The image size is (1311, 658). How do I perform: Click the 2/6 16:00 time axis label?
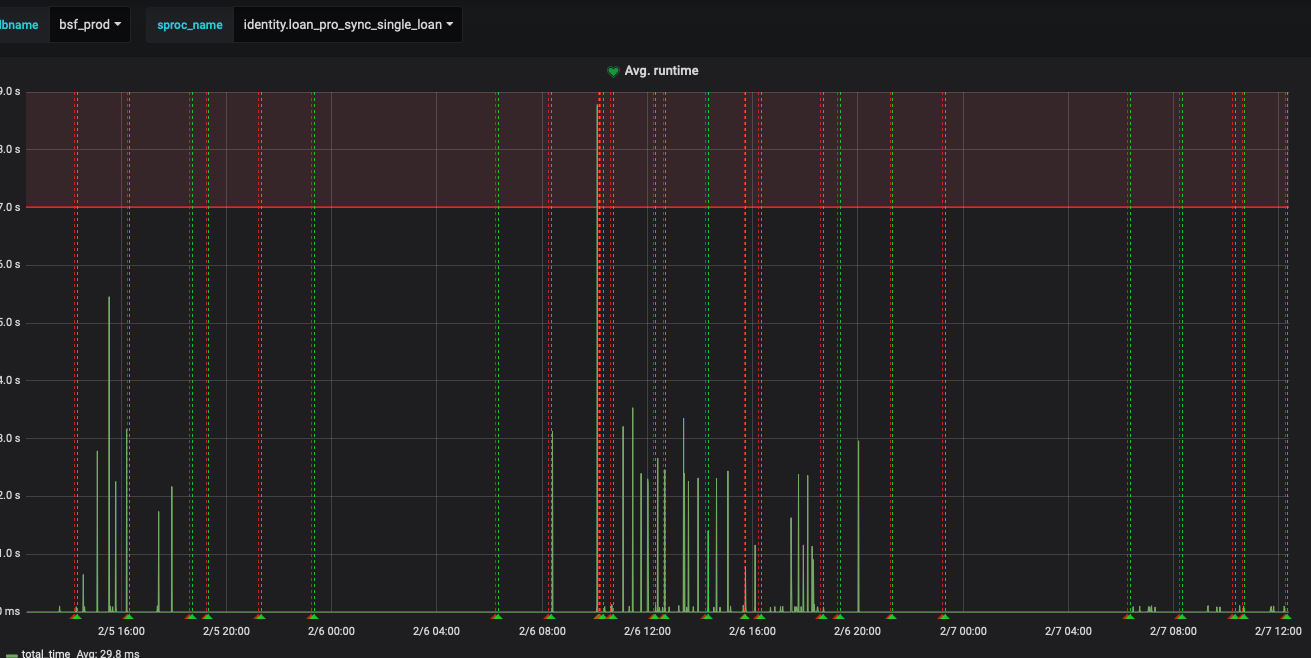(x=752, y=631)
